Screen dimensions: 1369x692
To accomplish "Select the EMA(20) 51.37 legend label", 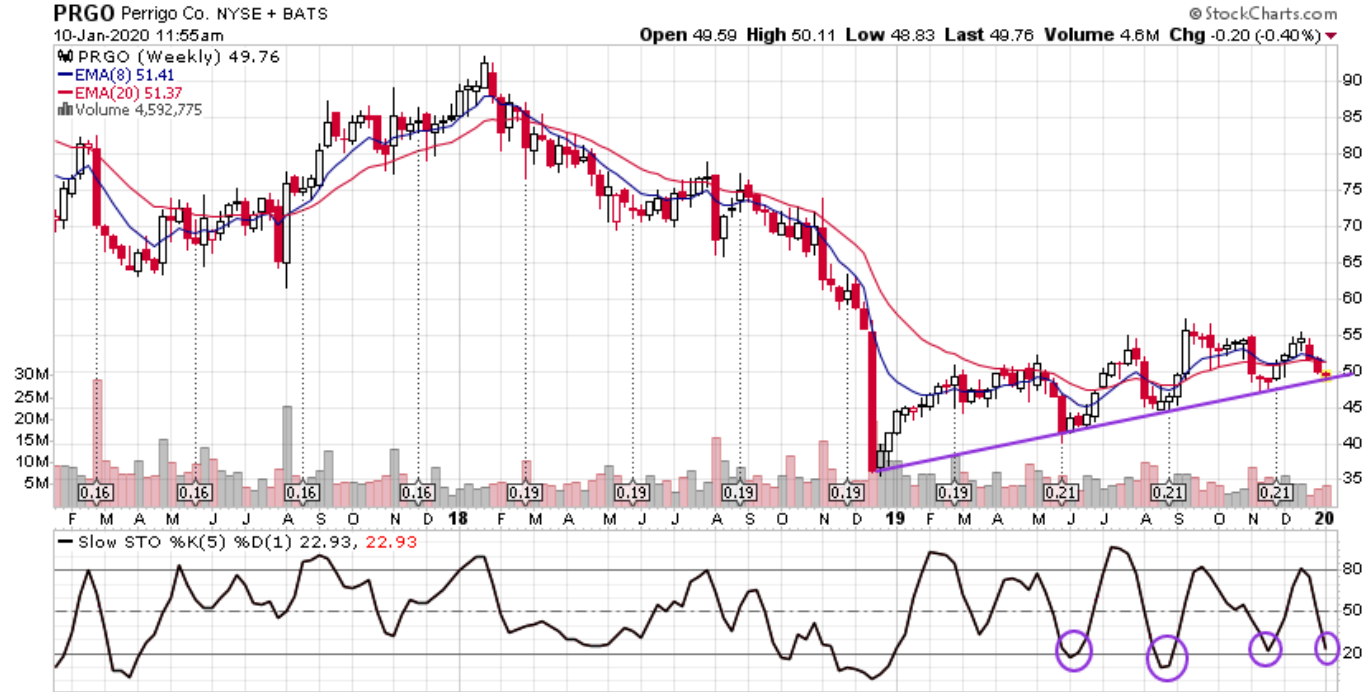I will pos(122,92).
